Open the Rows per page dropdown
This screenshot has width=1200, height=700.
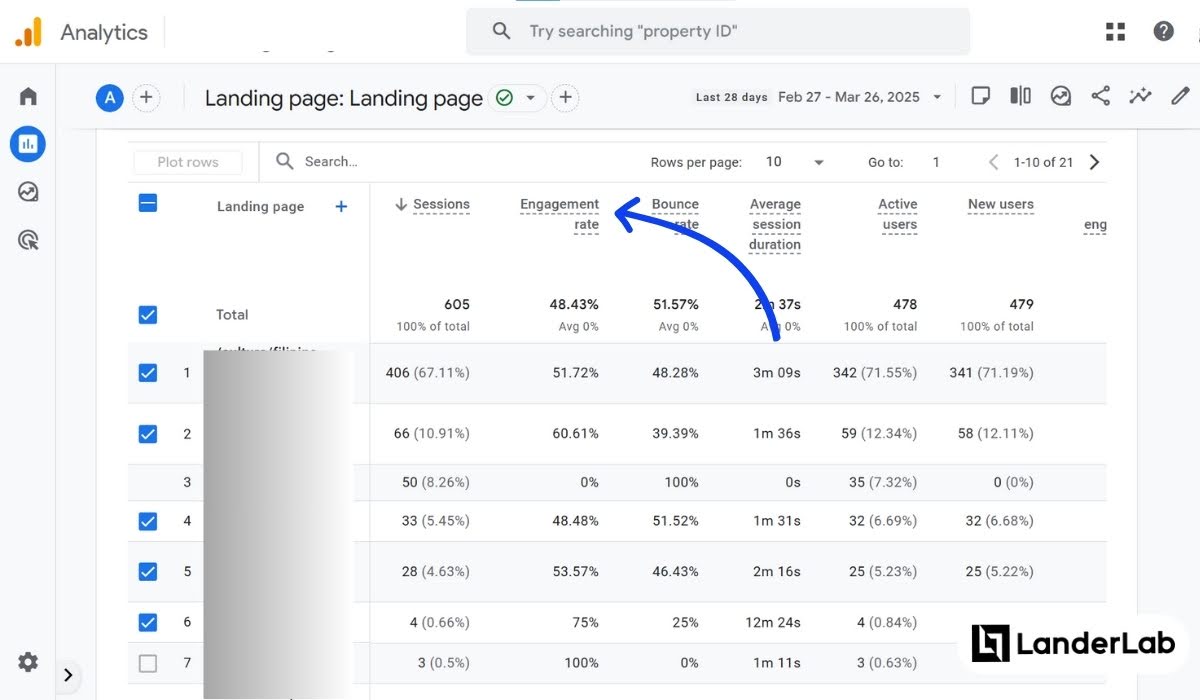(x=795, y=162)
